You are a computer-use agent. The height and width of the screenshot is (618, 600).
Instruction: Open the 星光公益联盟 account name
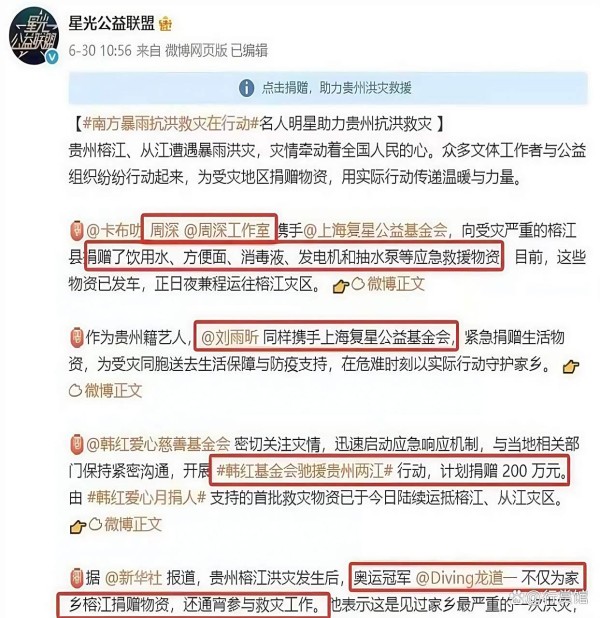coord(112,24)
